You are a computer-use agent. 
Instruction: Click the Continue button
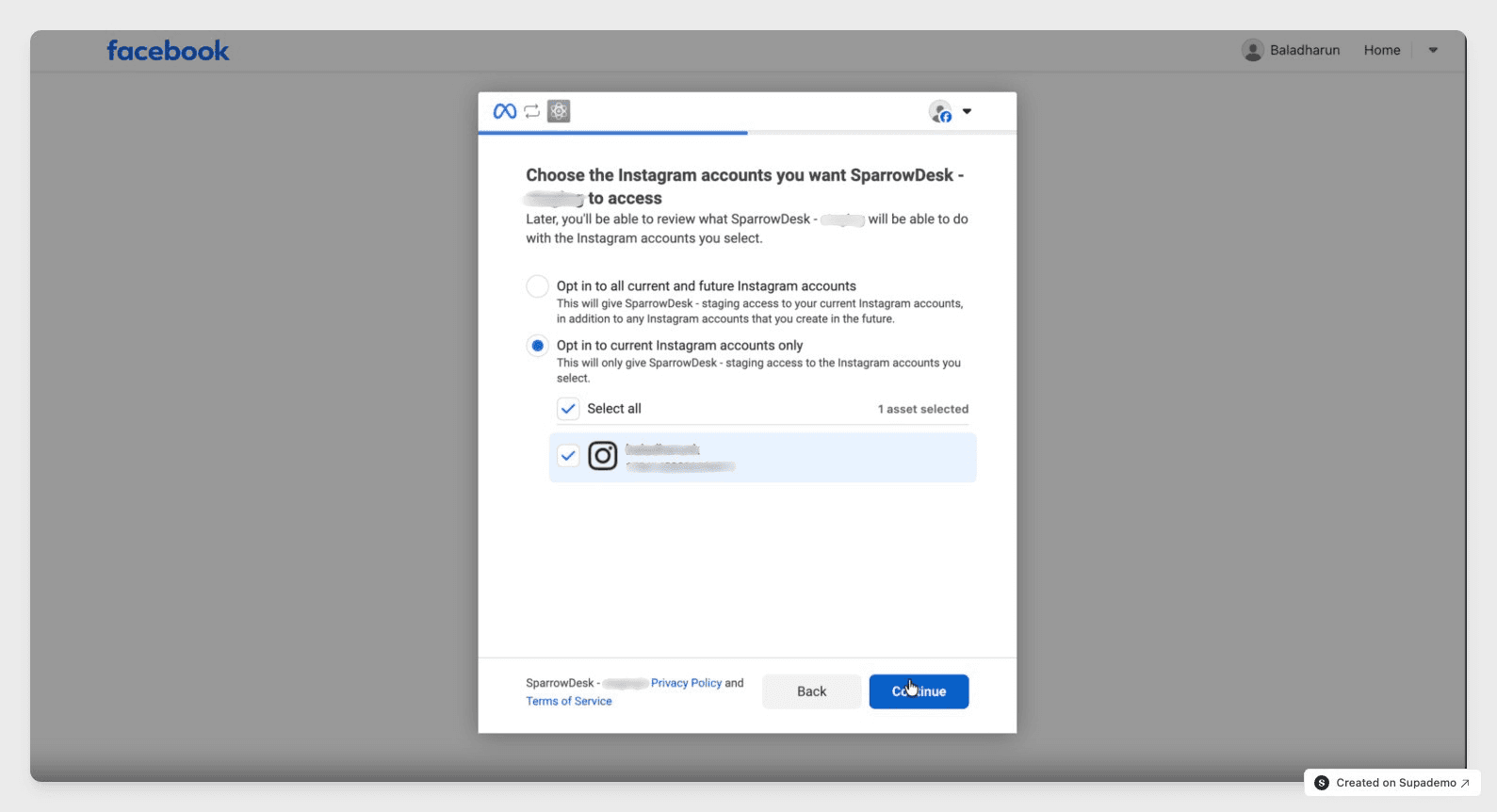tap(919, 691)
